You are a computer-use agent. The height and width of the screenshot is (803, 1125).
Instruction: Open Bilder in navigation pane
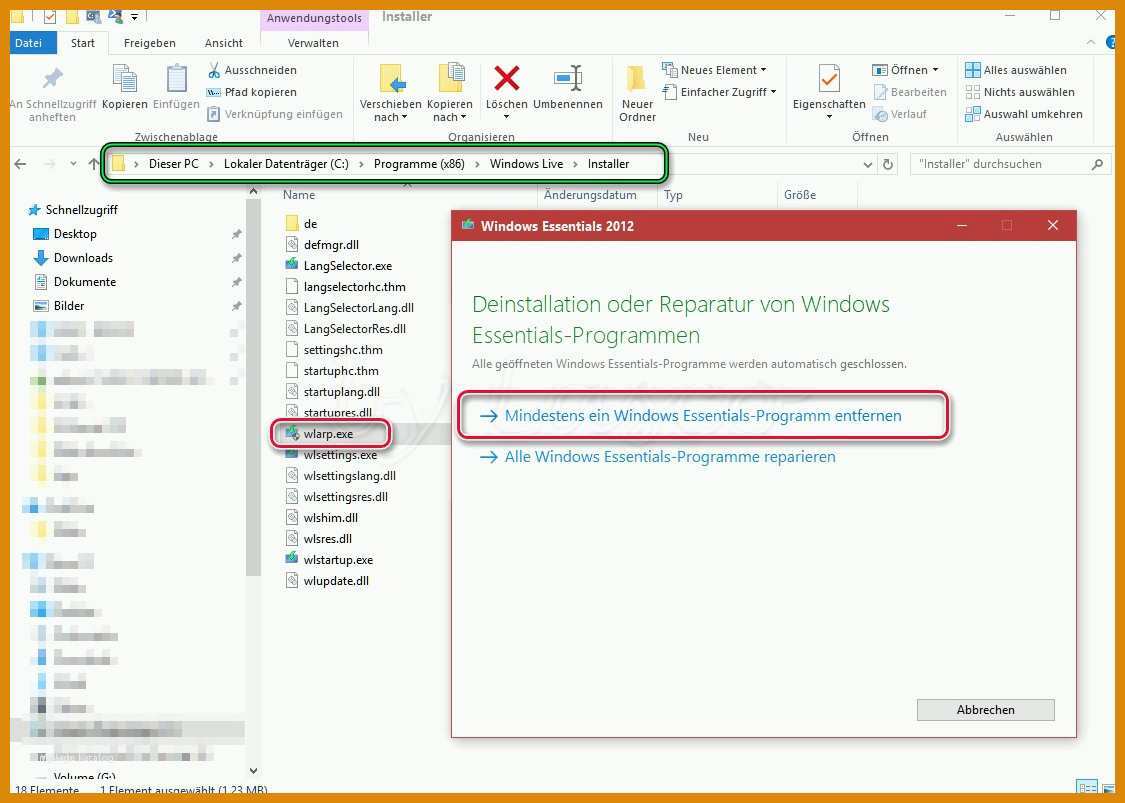(69, 306)
